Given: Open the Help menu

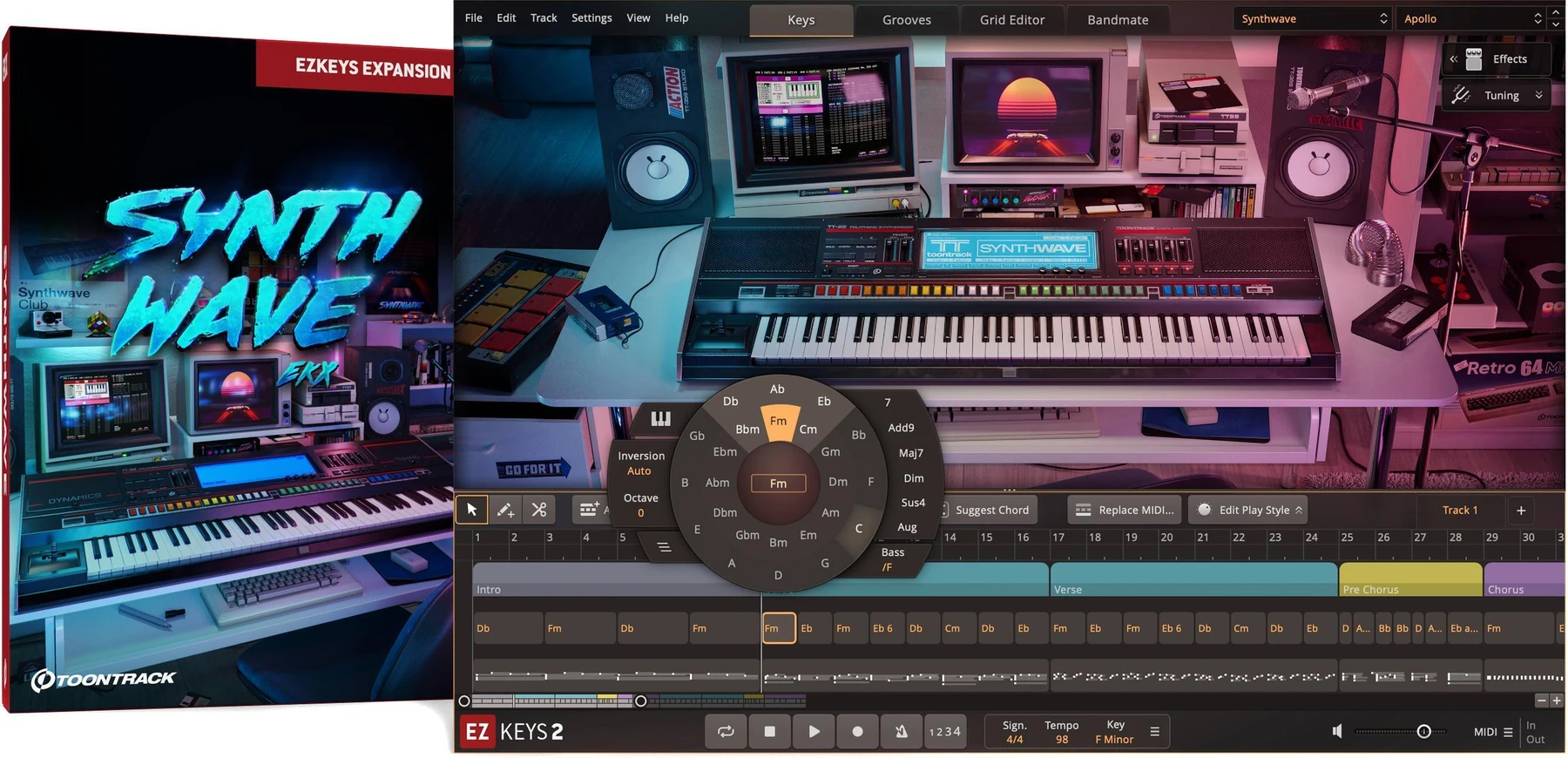Looking at the screenshot, I should (677, 17).
